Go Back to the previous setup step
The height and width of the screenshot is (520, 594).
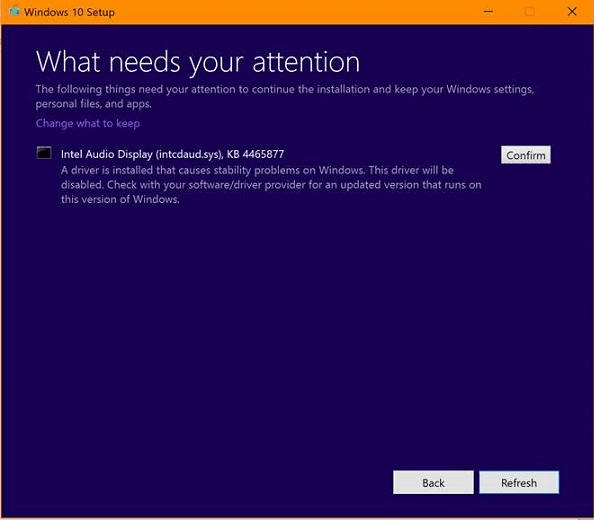tap(433, 483)
